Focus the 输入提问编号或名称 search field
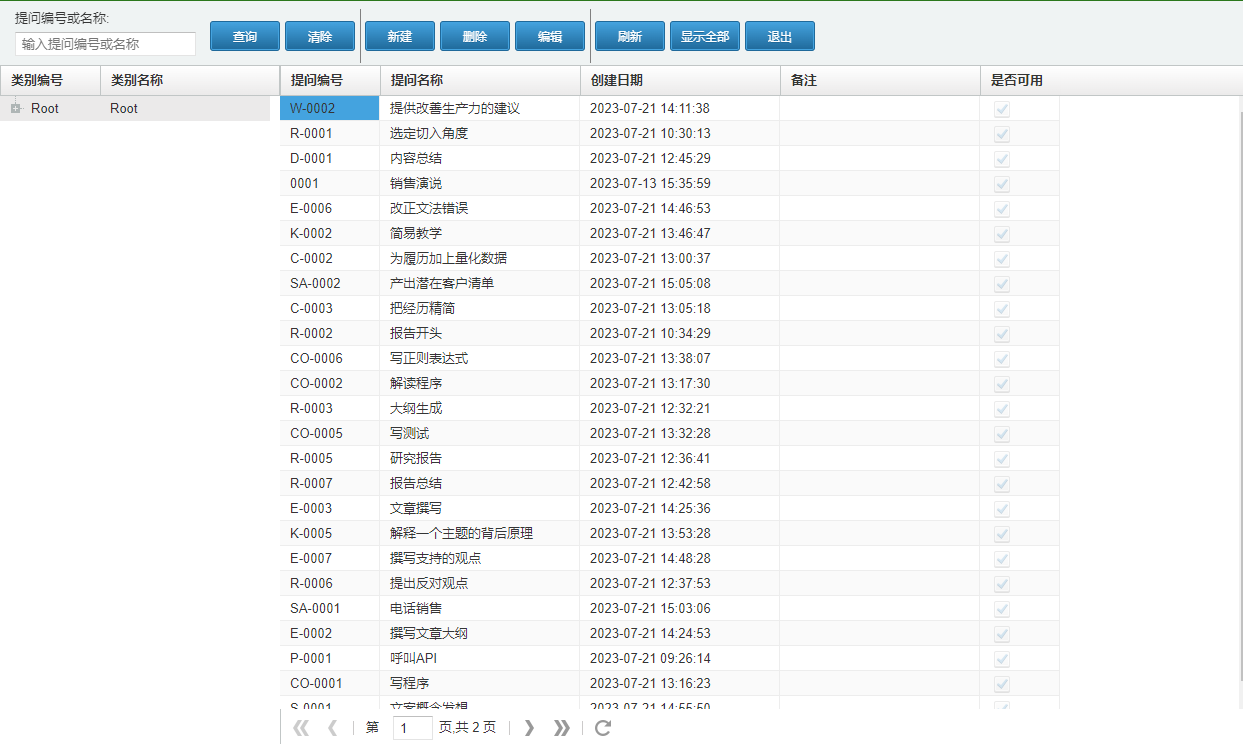This screenshot has width=1243, height=744. point(106,44)
